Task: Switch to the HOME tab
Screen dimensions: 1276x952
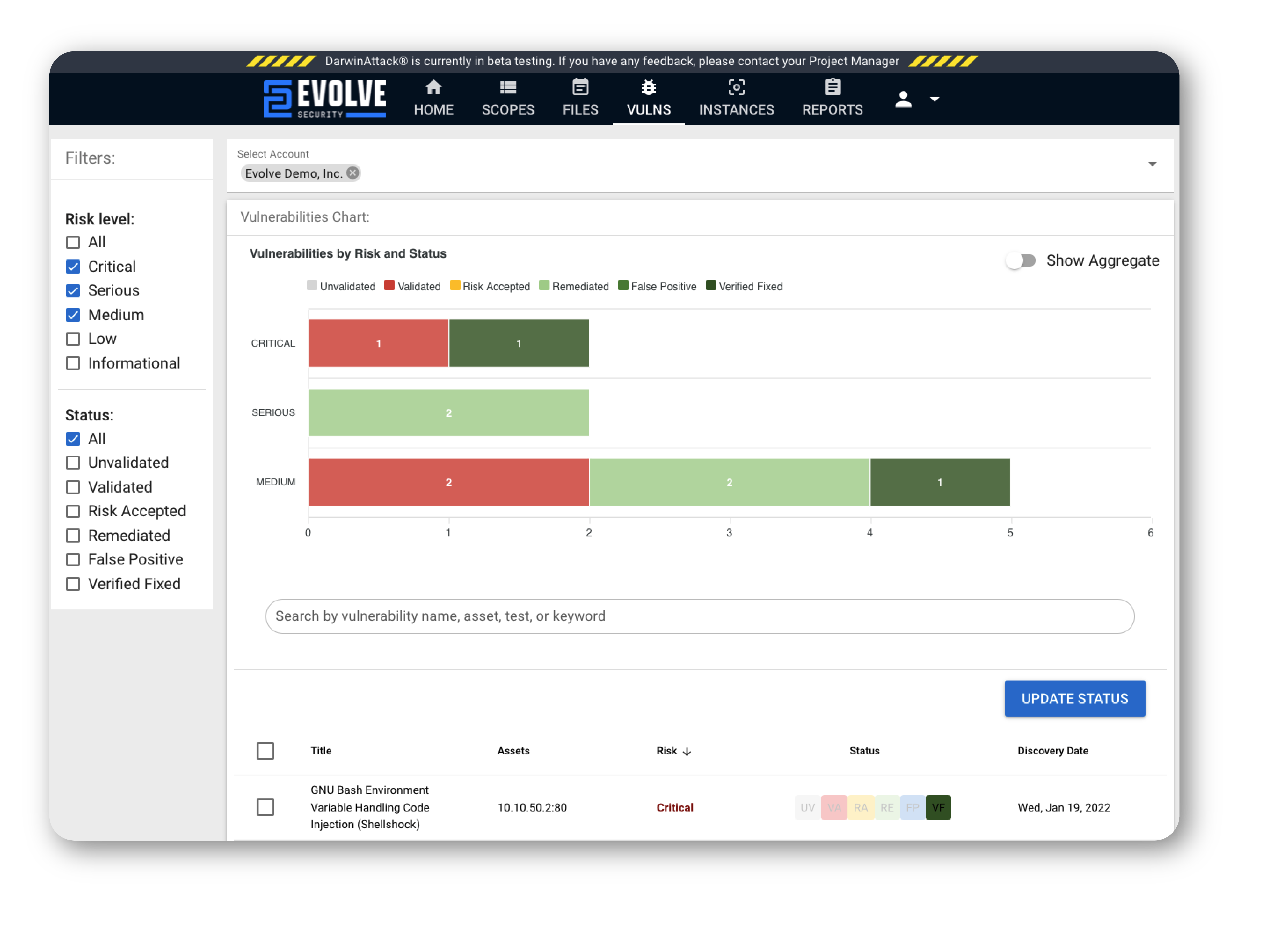Action: tap(433, 99)
